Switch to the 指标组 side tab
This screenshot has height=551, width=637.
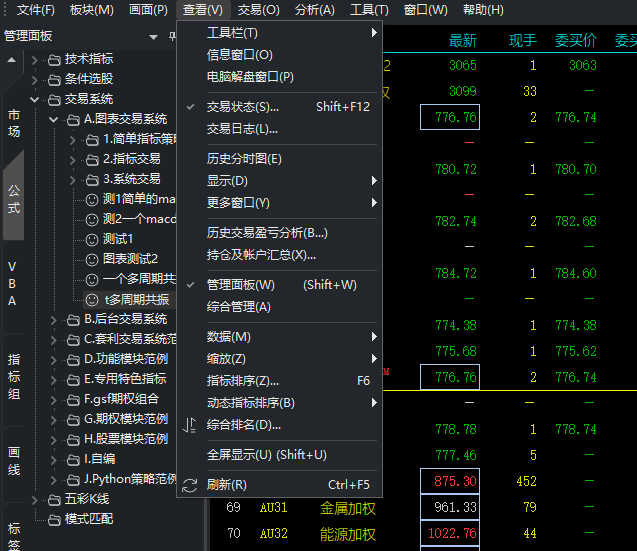(x=13, y=377)
